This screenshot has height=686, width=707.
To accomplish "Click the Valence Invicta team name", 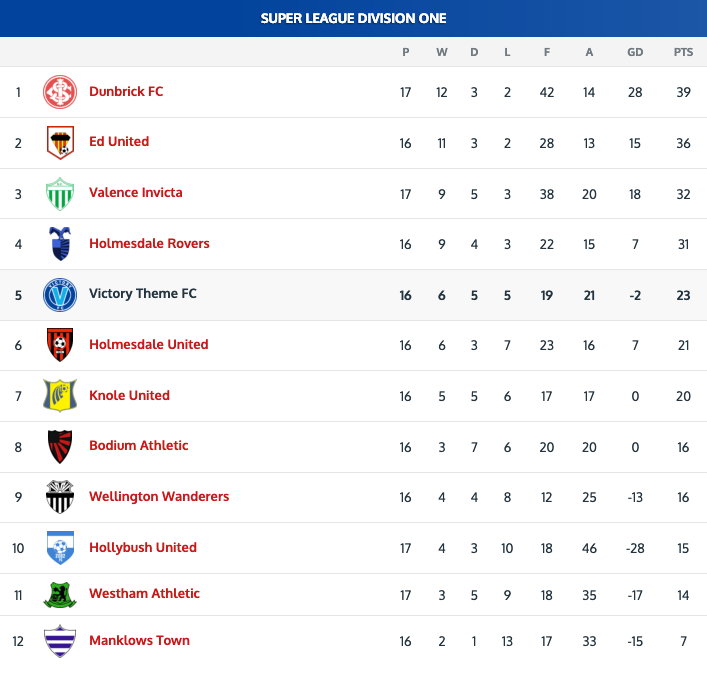I will pyautogui.click(x=136, y=192).
